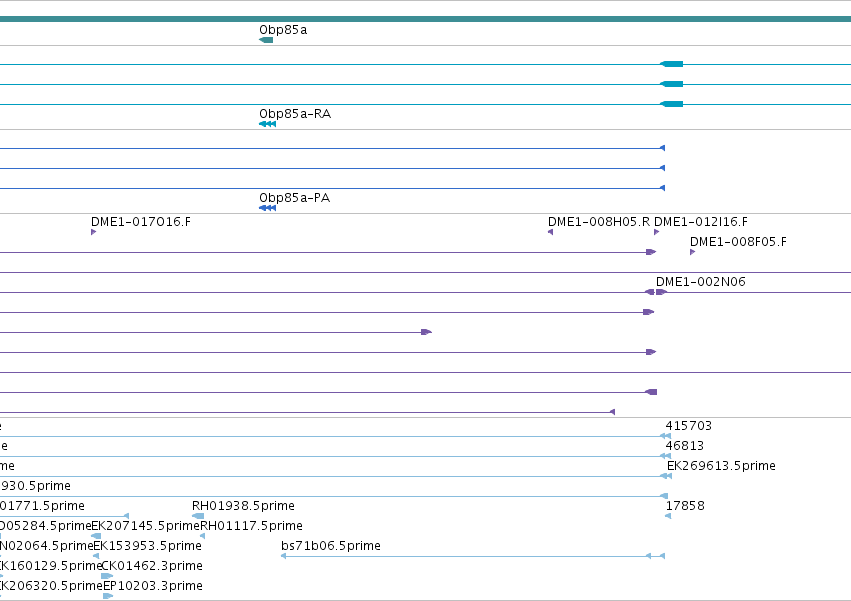
Task: Select the EP10203.3prime label
Action: click(x=153, y=586)
